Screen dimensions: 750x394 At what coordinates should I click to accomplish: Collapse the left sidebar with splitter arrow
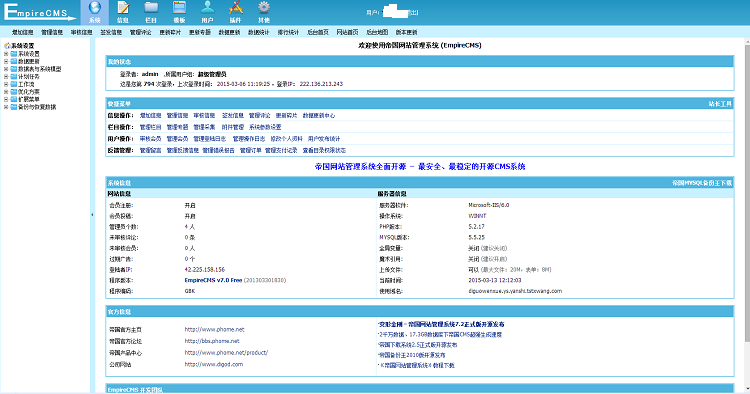point(92,215)
